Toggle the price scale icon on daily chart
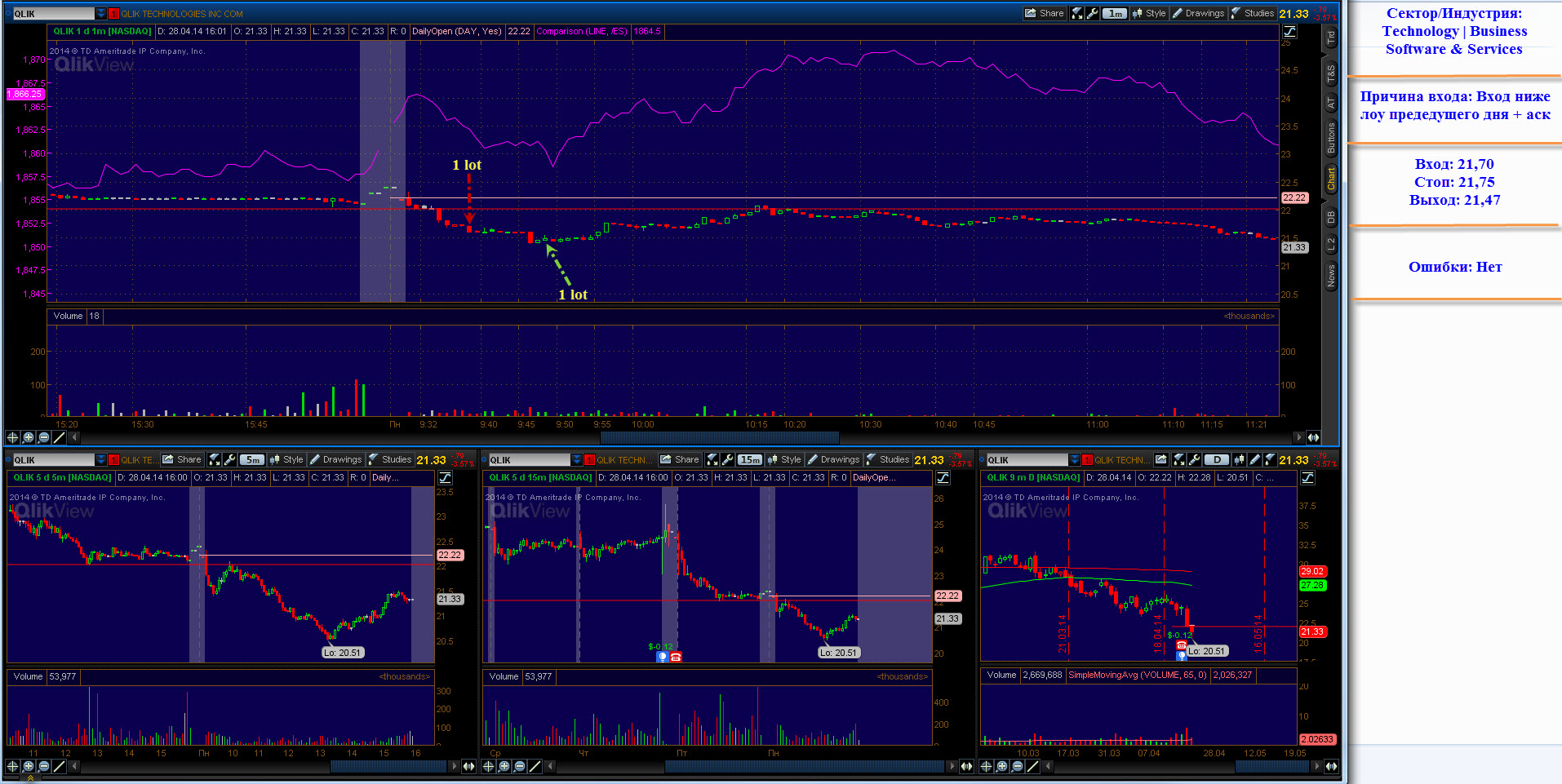1562x784 pixels. [1307, 477]
